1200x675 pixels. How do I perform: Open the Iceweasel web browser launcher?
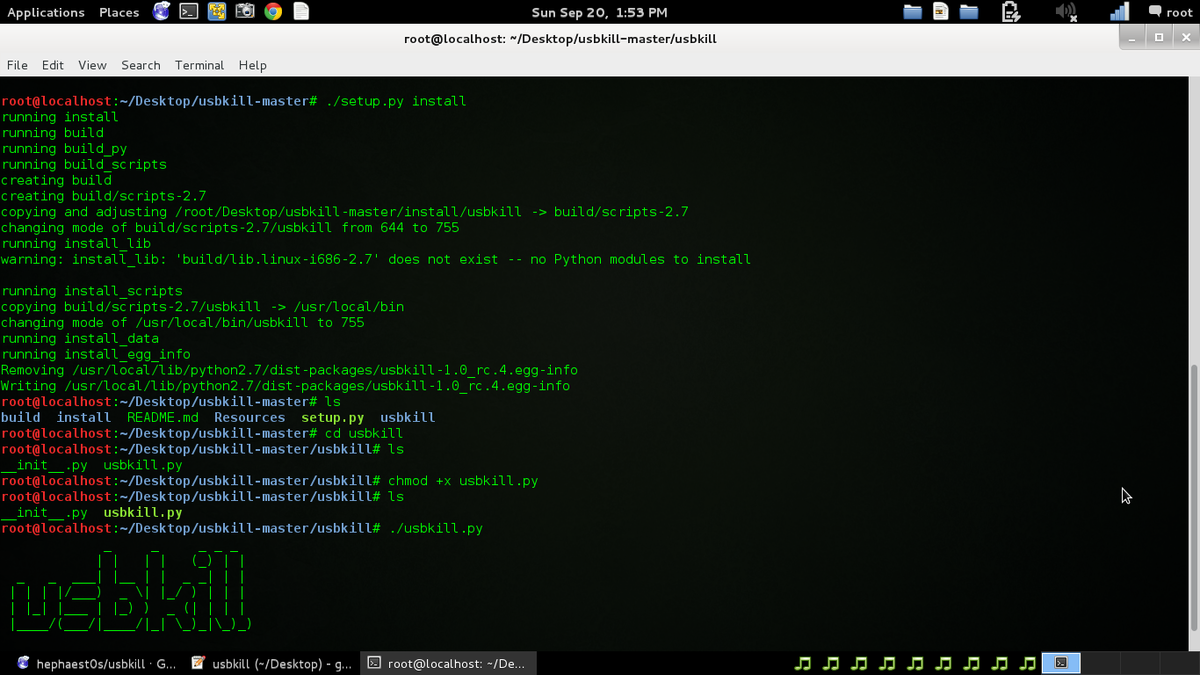pyautogui.click(x=161, y=12)
